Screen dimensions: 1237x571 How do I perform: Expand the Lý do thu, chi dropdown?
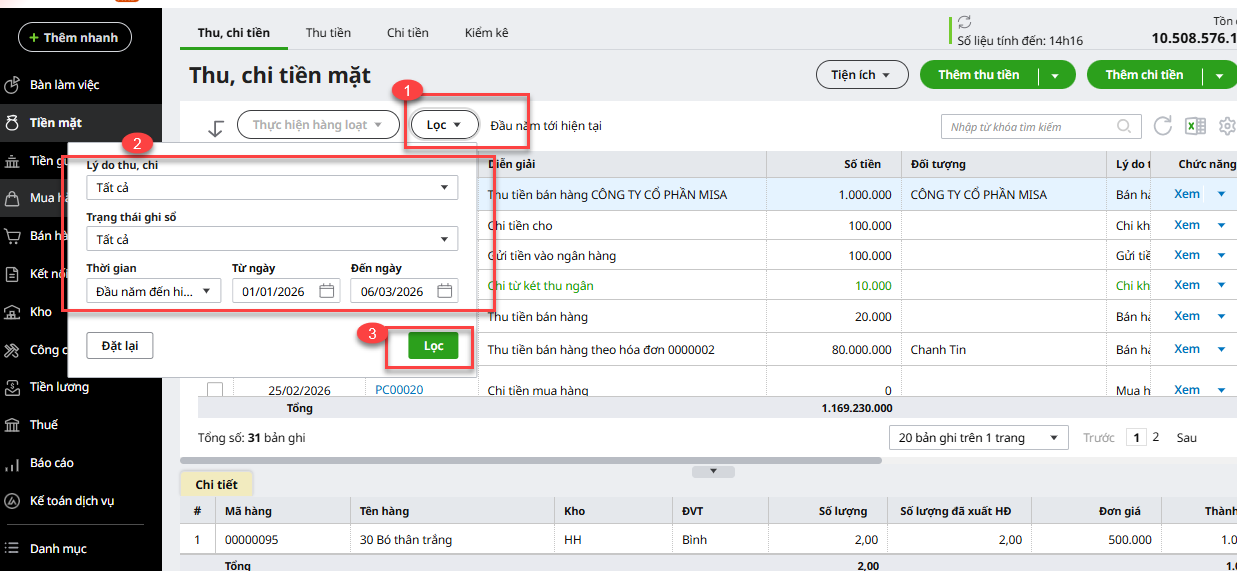(x=271, y=188)
